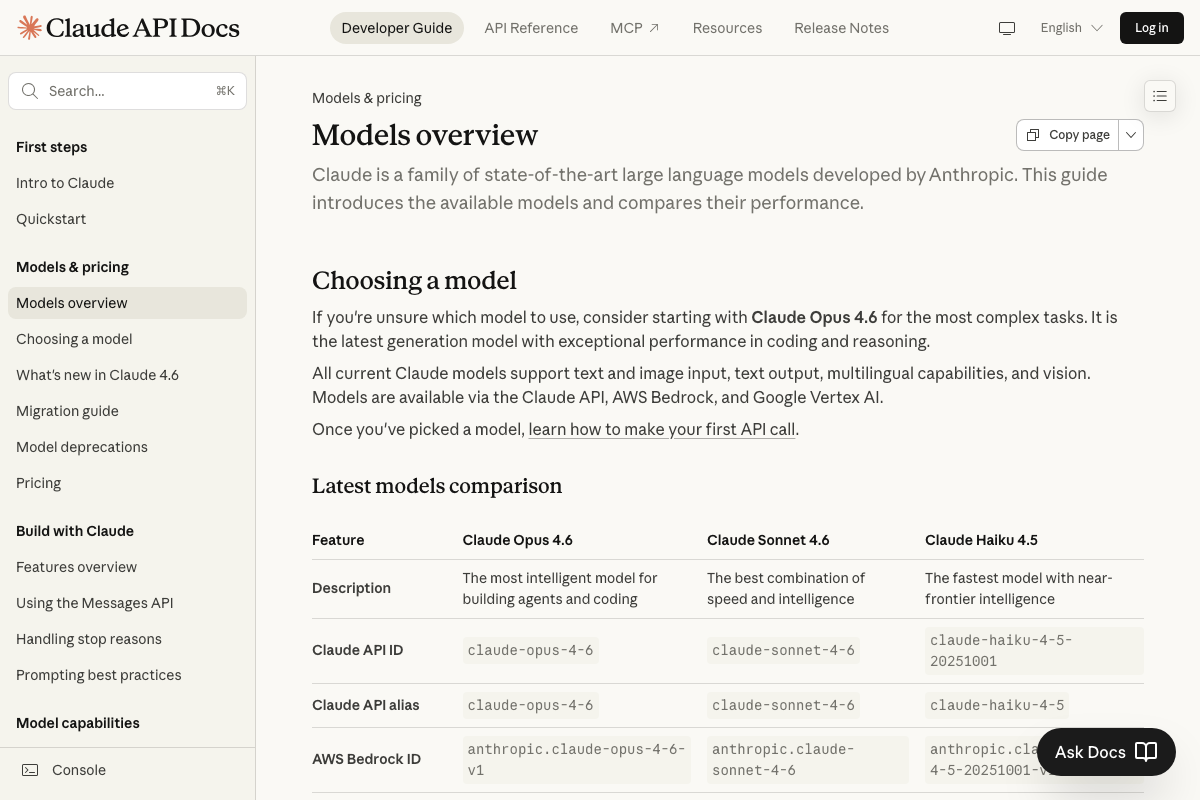Open the Quickstart sidebar page
This screenshot has width=1200, height=800.
(x=51, y=219)
